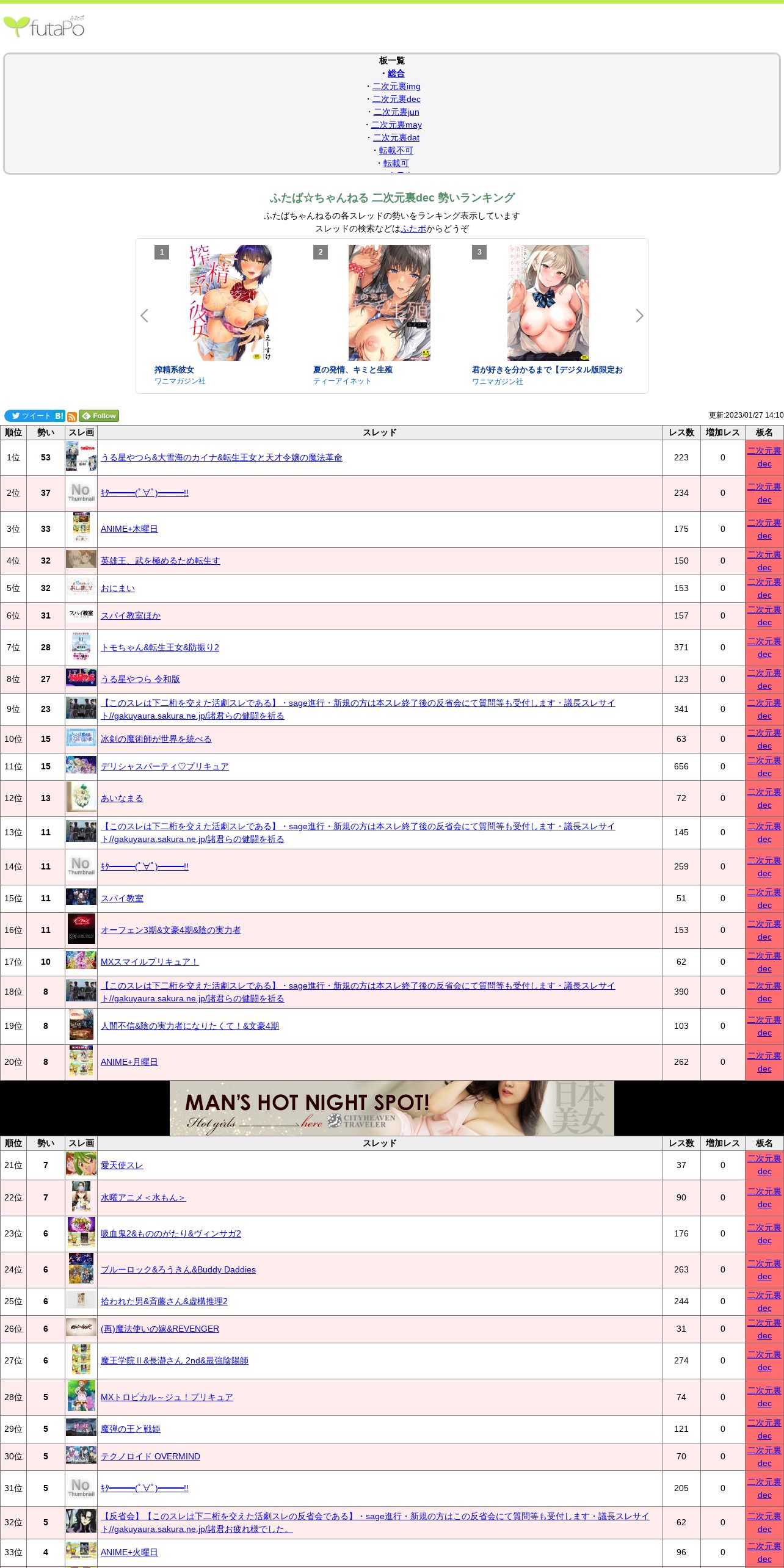Open thread 英雄王、武を極めるため転生す
This screenshot has height=1568, width=784.
[x=161, y=561]
